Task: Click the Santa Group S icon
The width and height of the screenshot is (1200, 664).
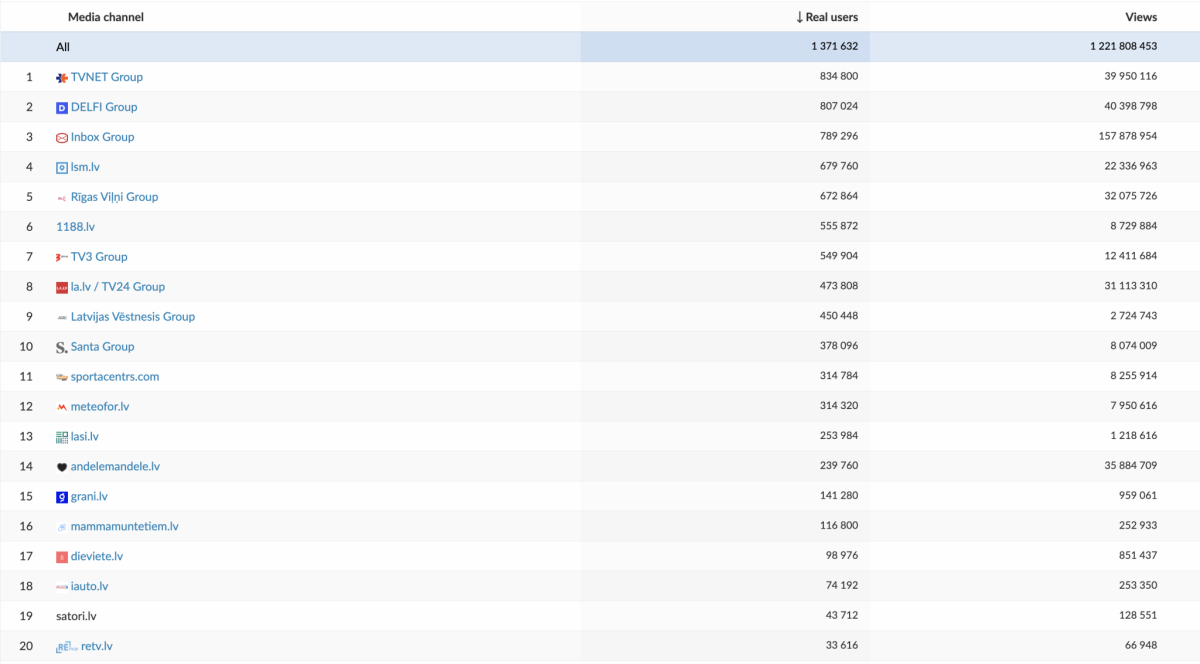Action: [62, 347]
